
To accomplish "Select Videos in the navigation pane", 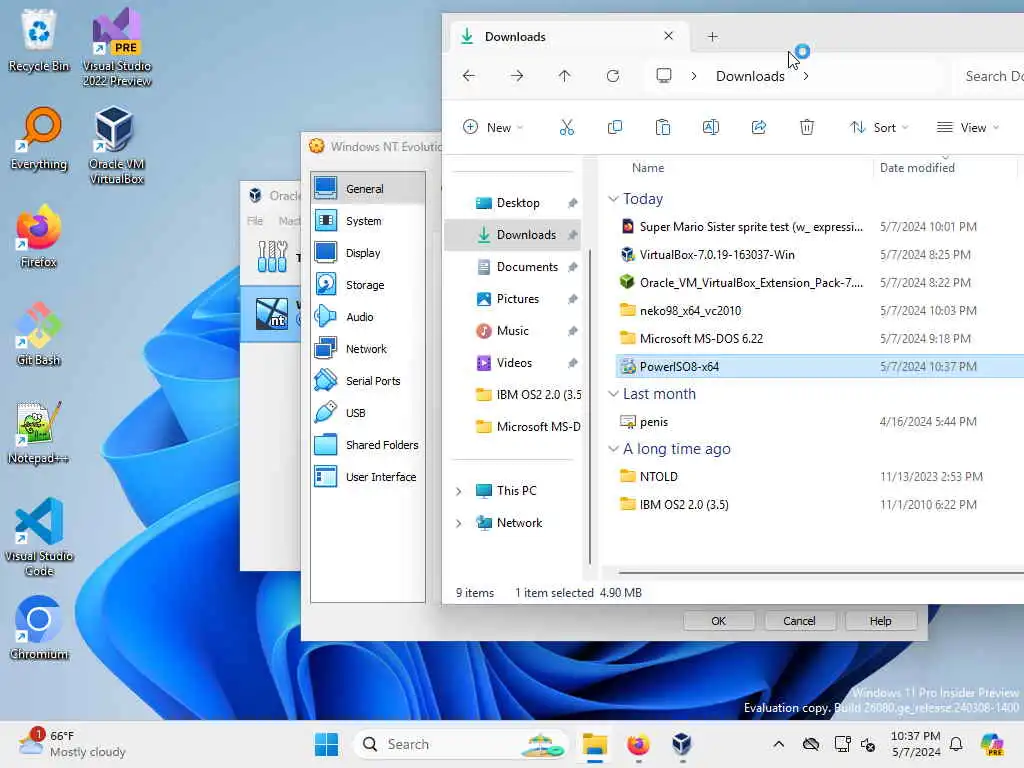I will pos(513,362).
